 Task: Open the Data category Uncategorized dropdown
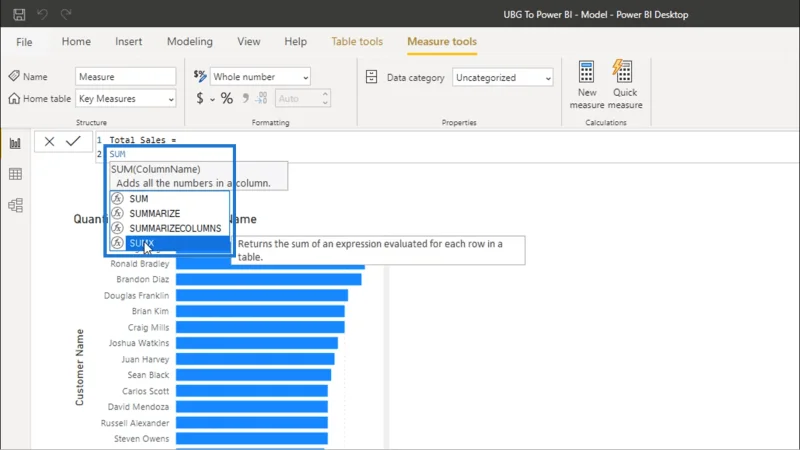pos(503,78)
